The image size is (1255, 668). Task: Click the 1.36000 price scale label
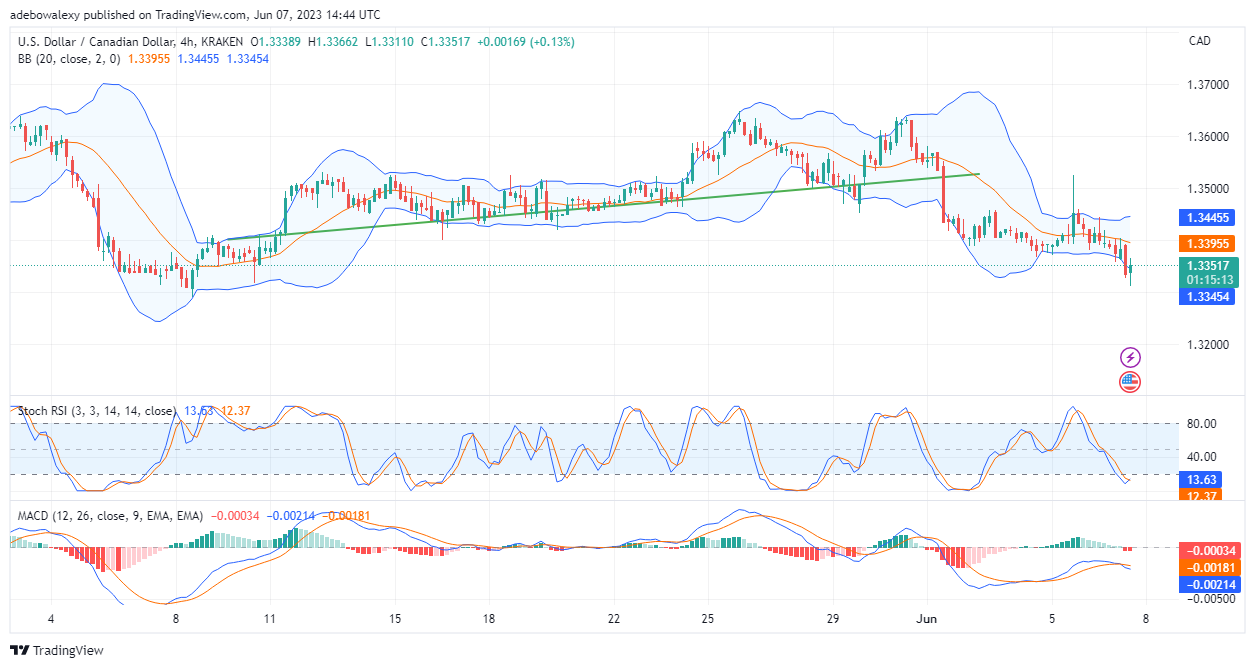pyautogui.click(x=1207, y=137)
